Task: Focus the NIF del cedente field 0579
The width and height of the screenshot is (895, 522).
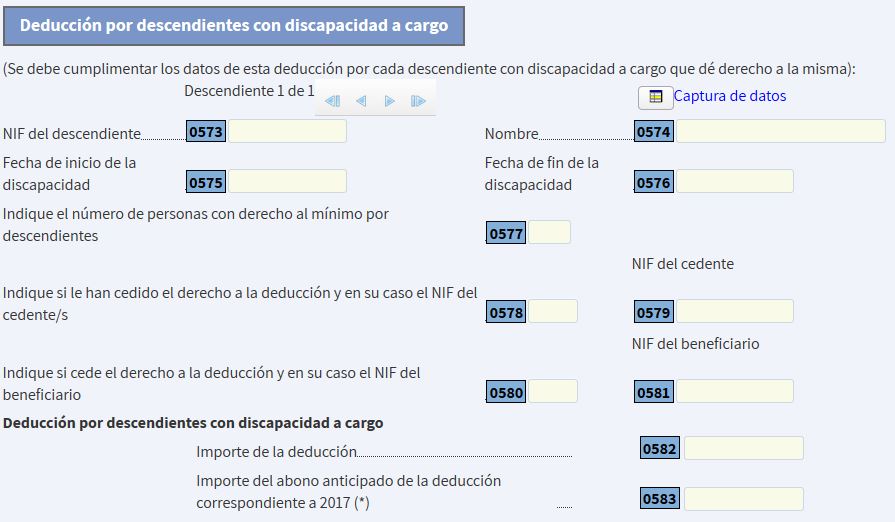Action: click(x=735, y=312)
